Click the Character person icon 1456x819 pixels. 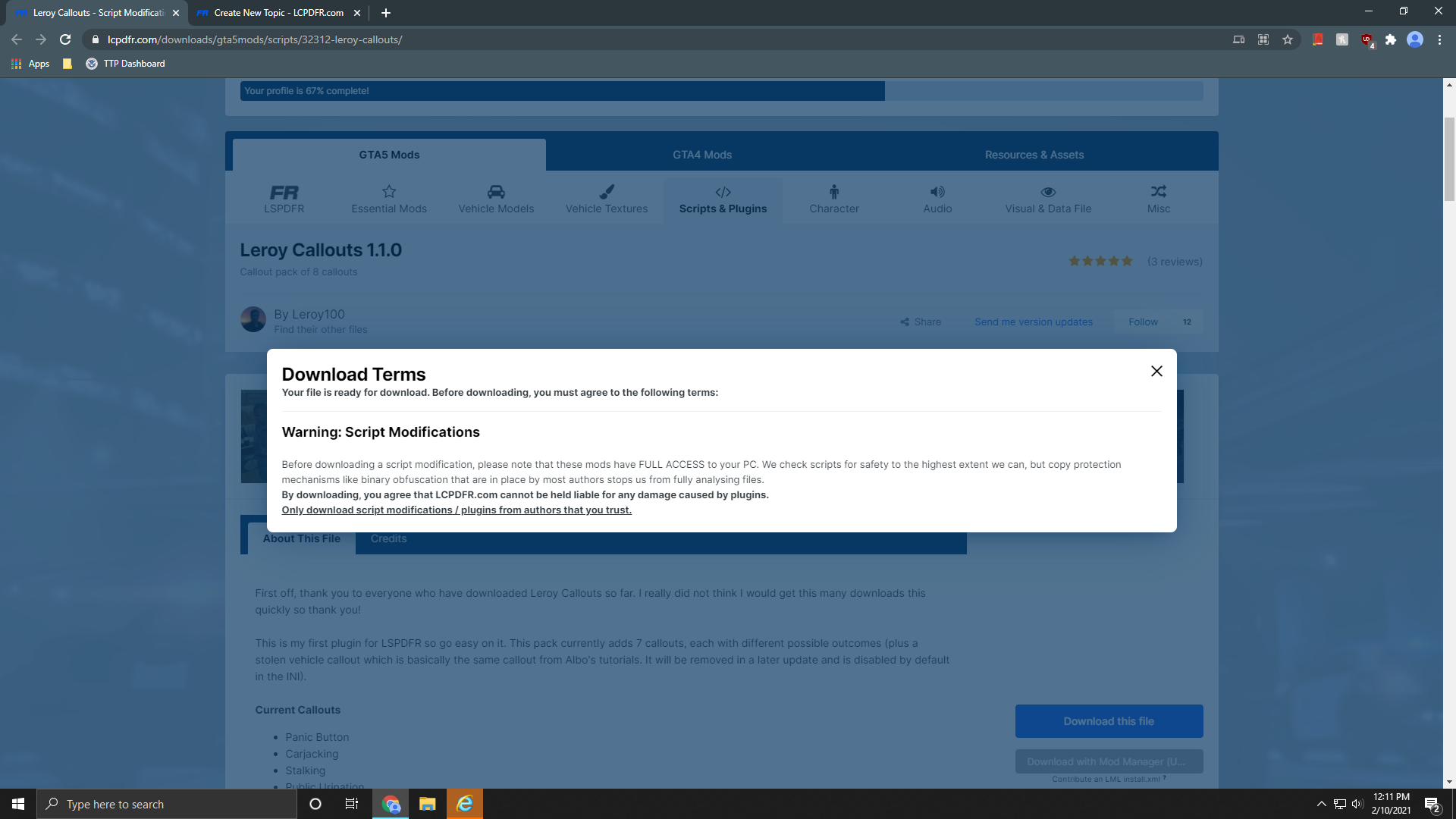[x=834, y=192]
